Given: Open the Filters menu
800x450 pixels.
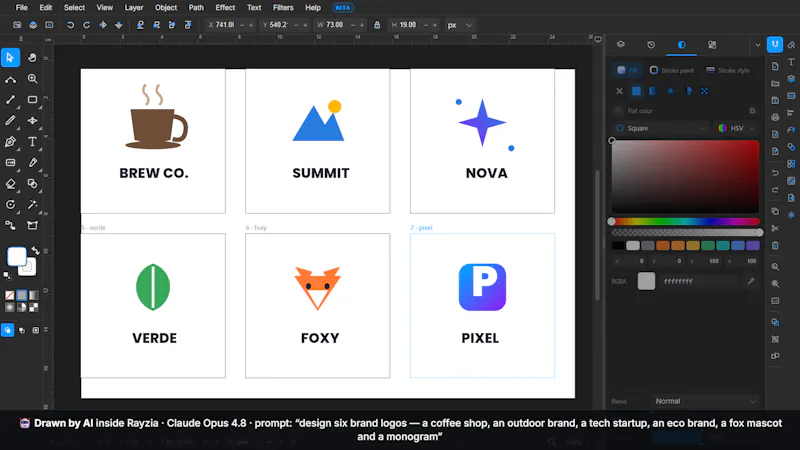Looking at the screenshot, I should pyautogui.click(x=283, y=8).
